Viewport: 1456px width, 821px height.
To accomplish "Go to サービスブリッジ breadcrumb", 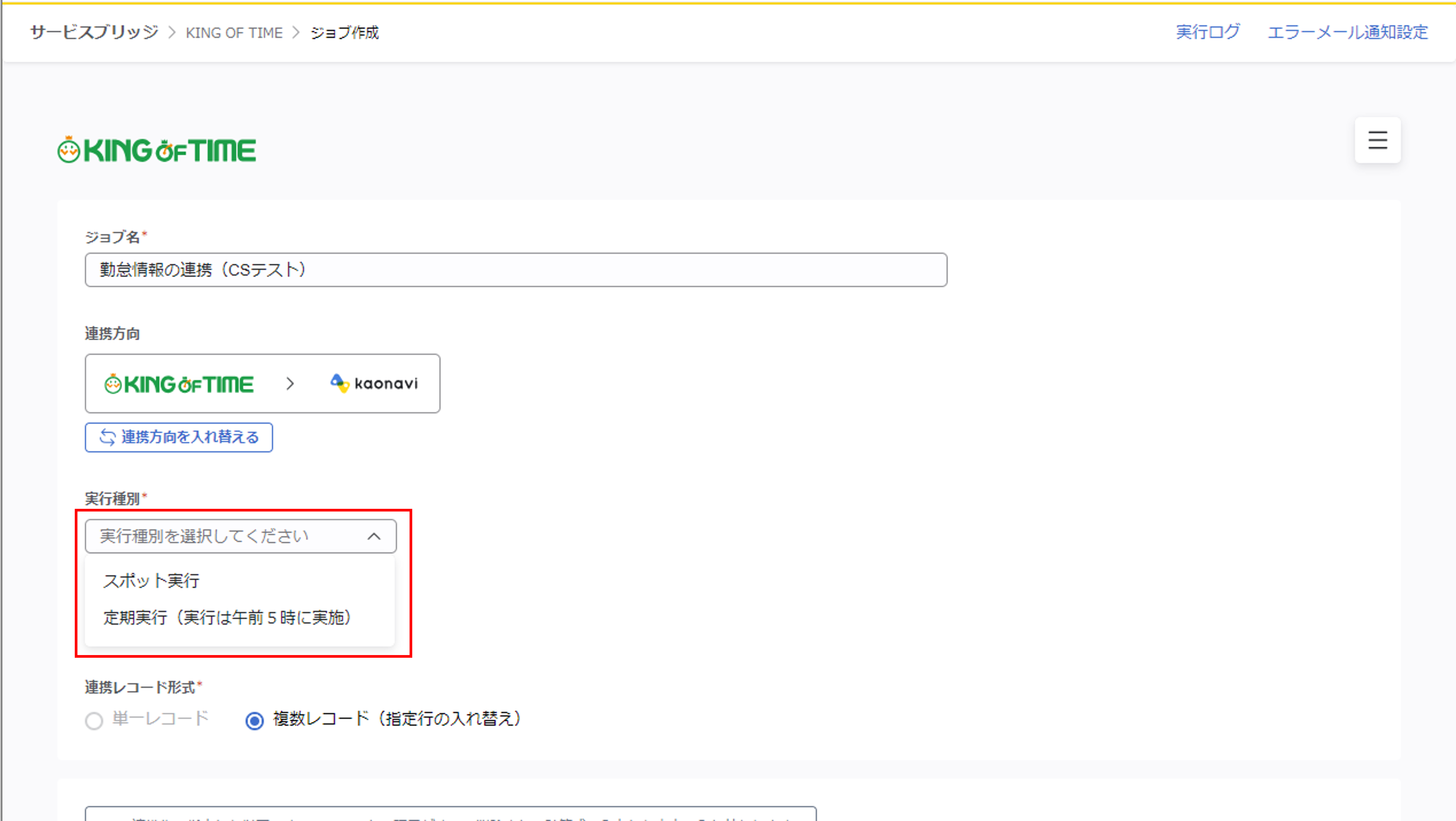I will coord(94,32).
